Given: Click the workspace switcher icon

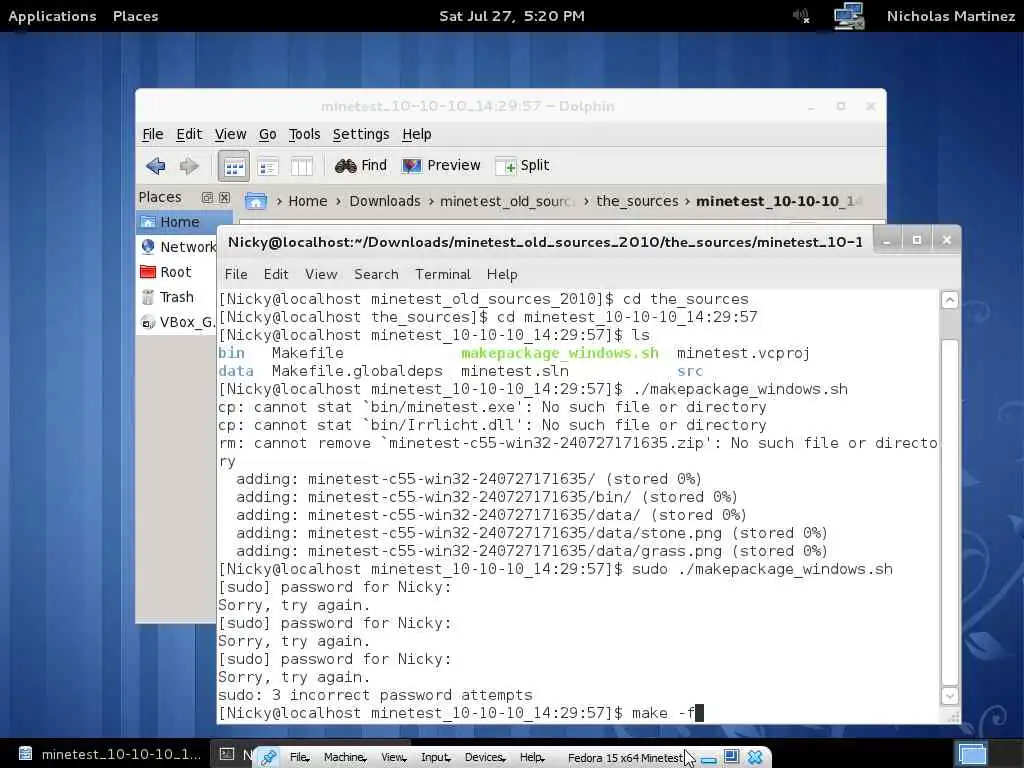Looking at the screenshot, I should [972, 754].
